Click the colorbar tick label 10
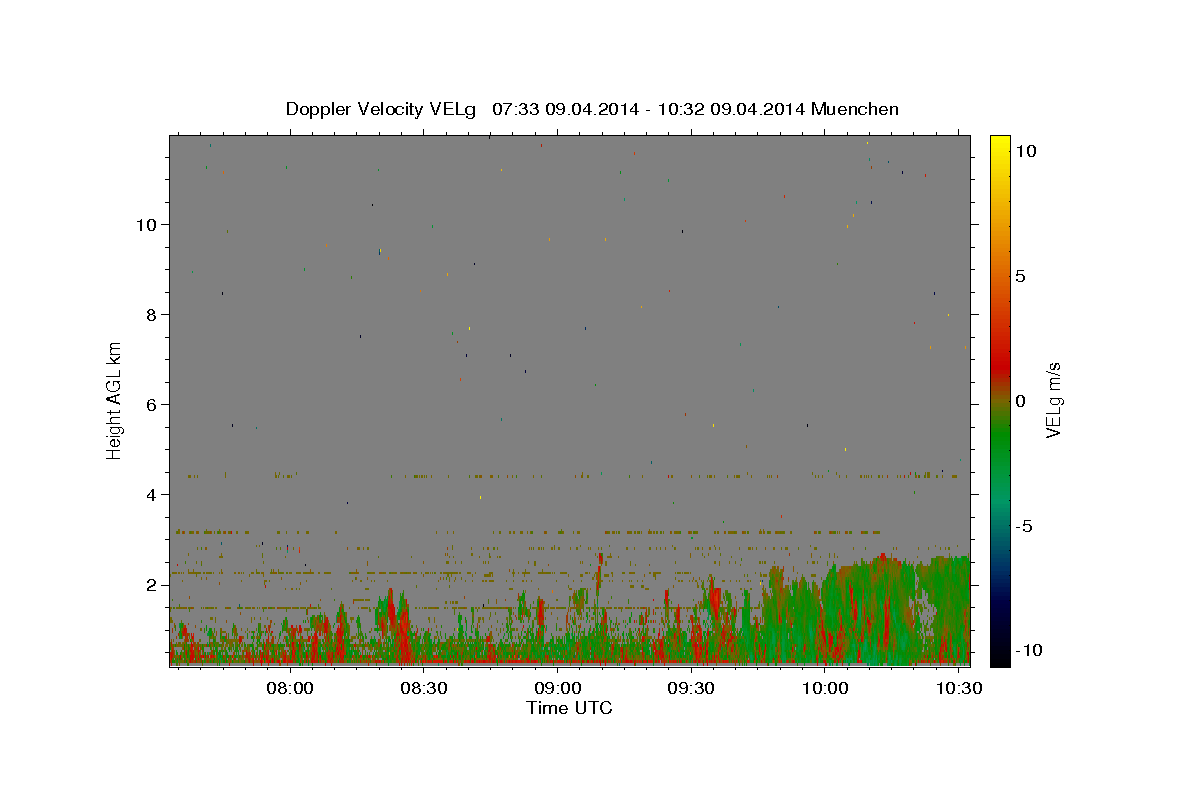Image resolution: width=1200 pixels, height=800 pixels. point(1024,151)
